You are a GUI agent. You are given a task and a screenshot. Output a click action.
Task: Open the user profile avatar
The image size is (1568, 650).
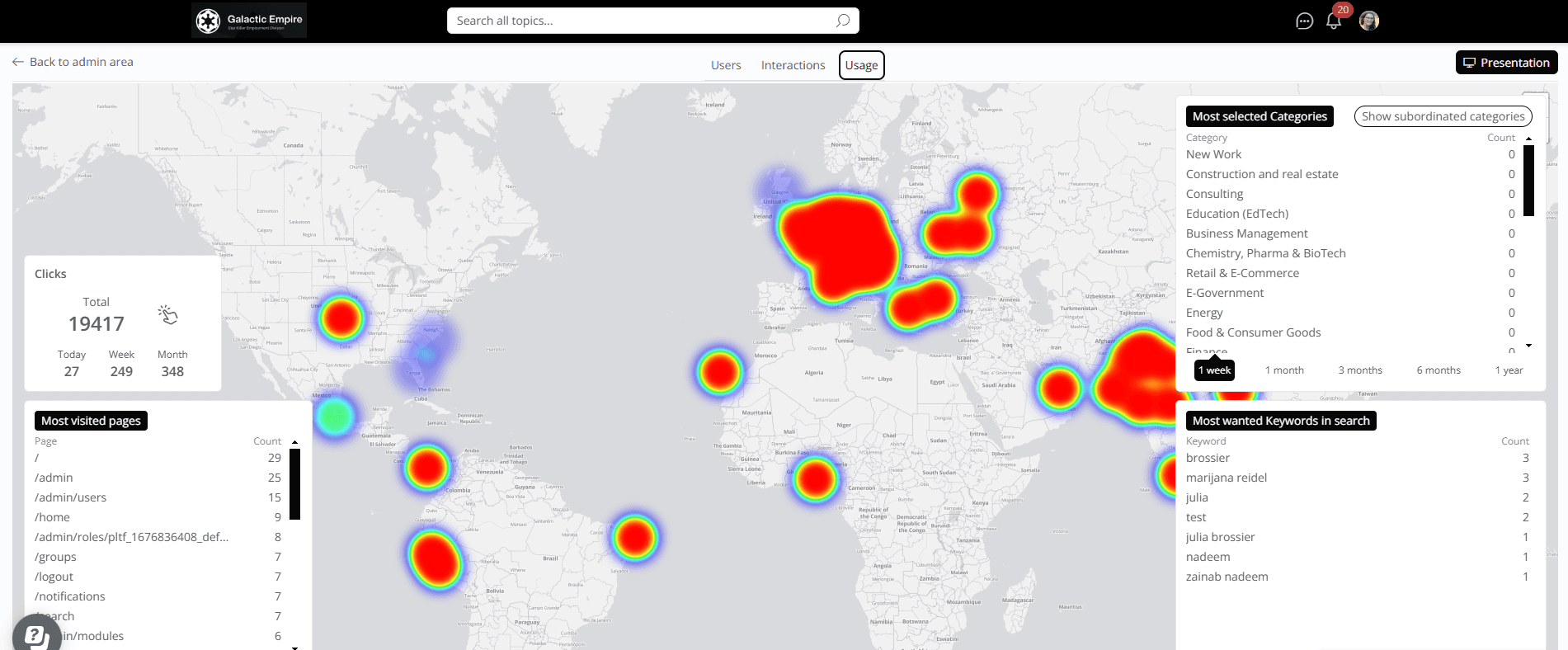pyautogui.click(x=1368, y=21)
